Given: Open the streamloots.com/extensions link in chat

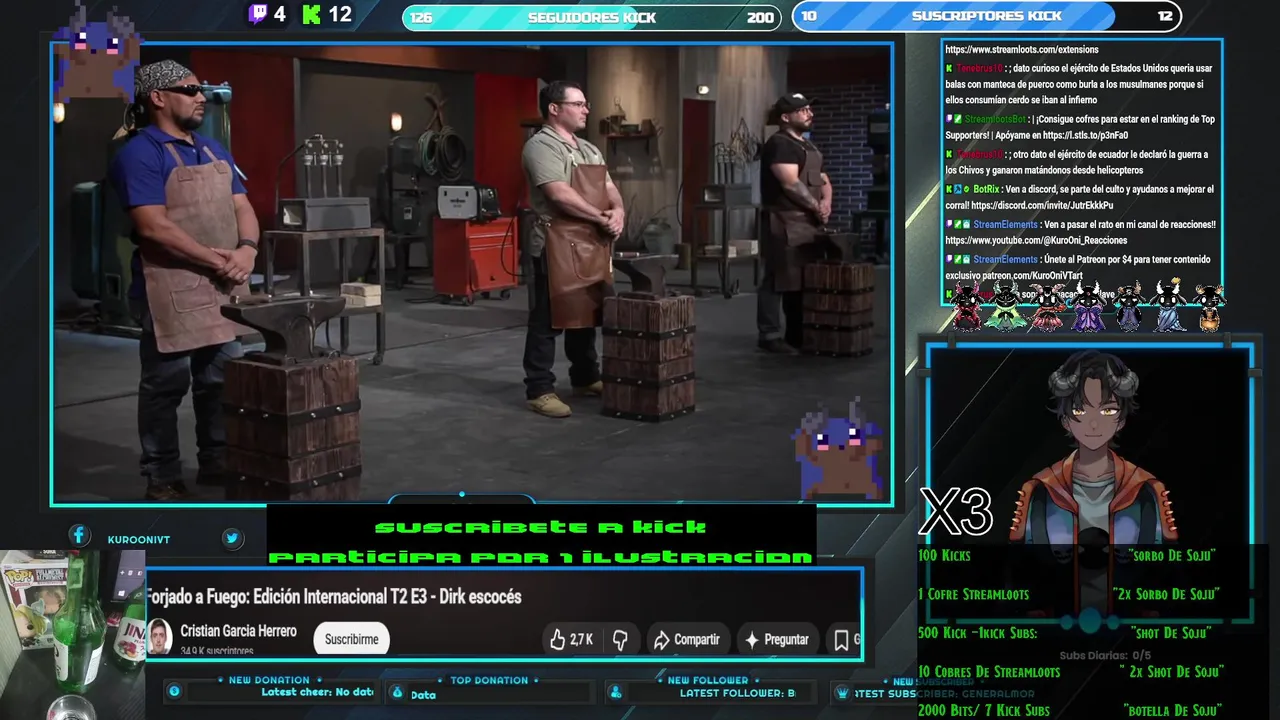Looking at the screenshot, I should (1021, 49).
